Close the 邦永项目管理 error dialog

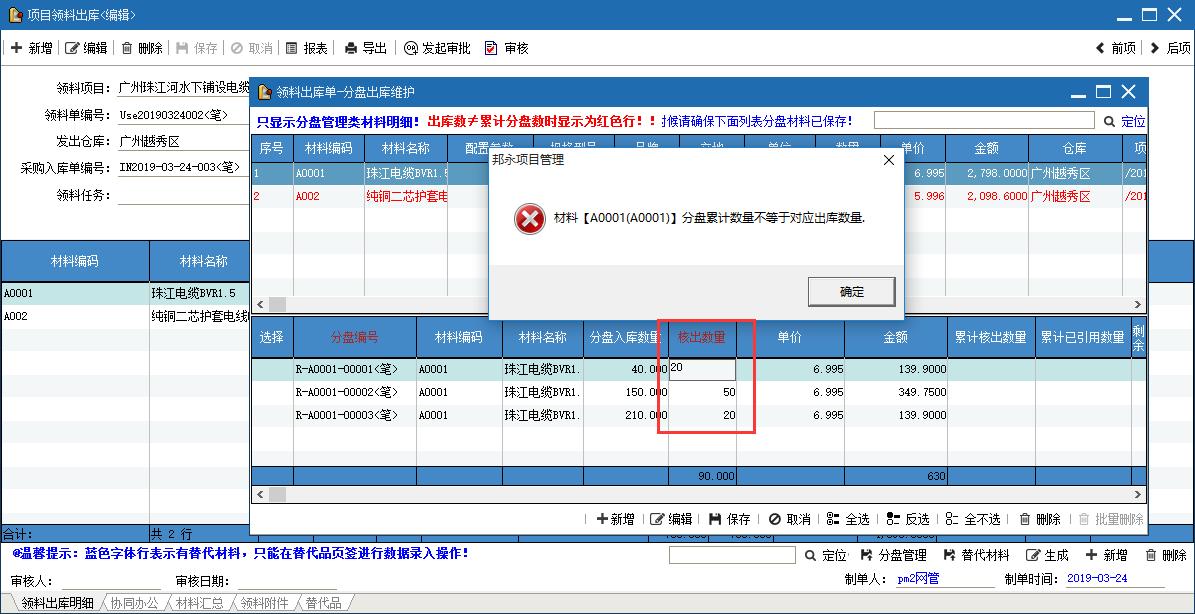(x=888, y=159)
